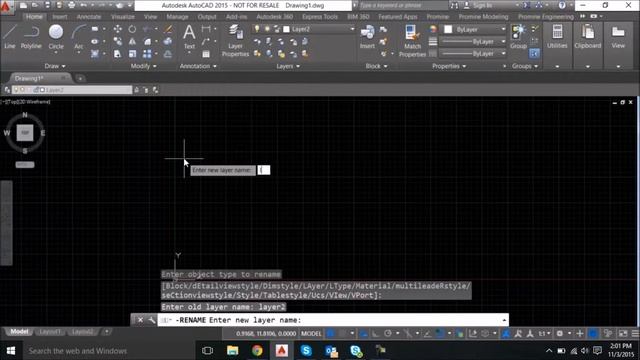Open Google Chrome from the taskbar

[257, 350]
